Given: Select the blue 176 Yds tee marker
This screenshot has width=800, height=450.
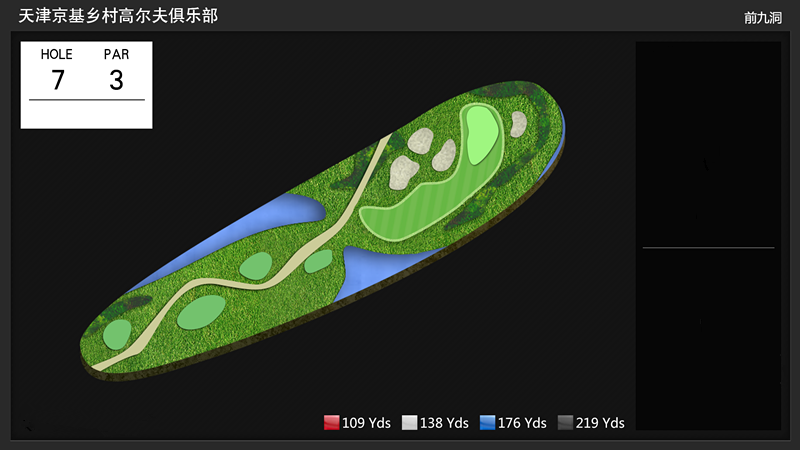Looking at the screenshot, I should point(487,422).
